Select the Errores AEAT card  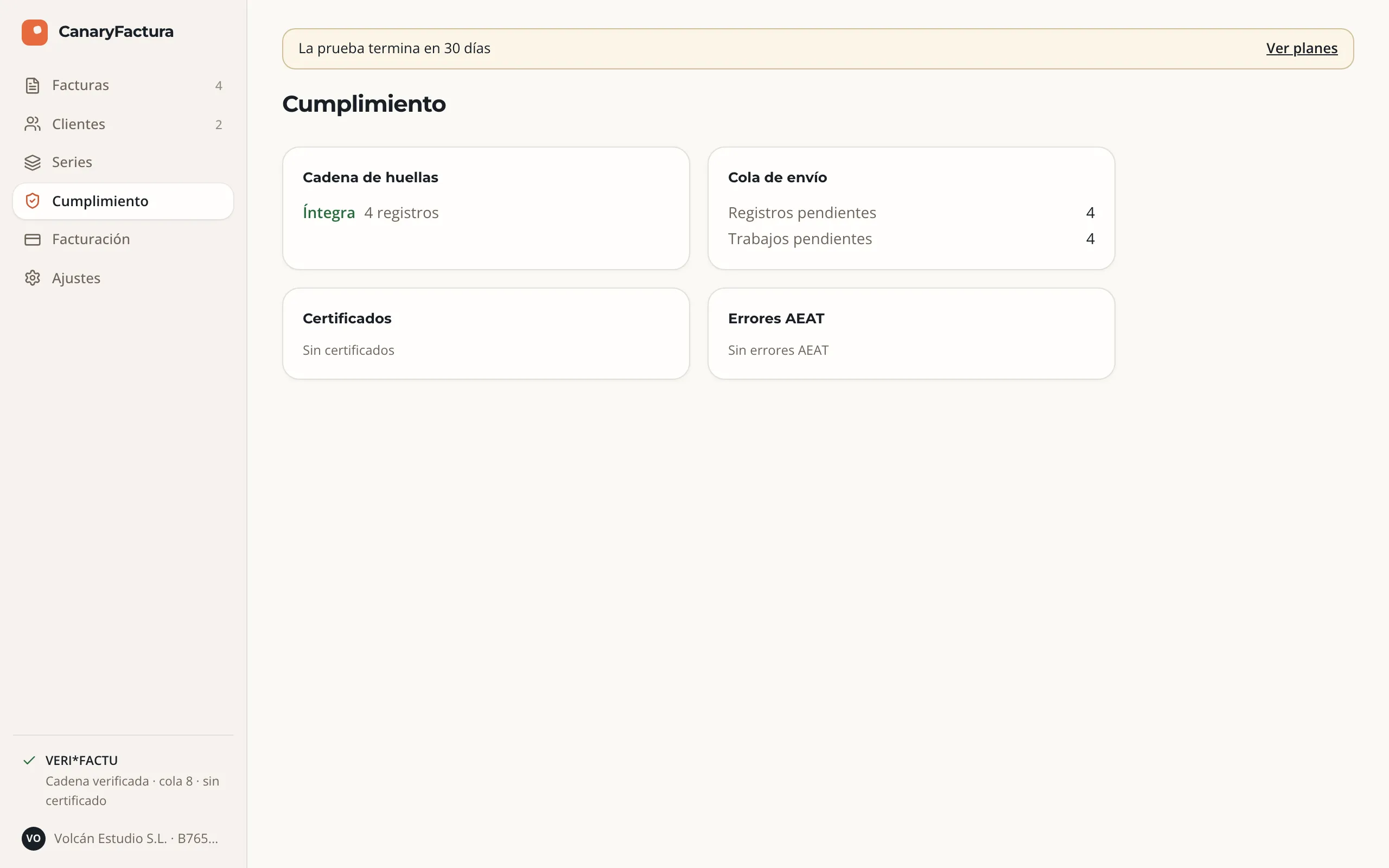pyautogui.click(x=911, y=334)
